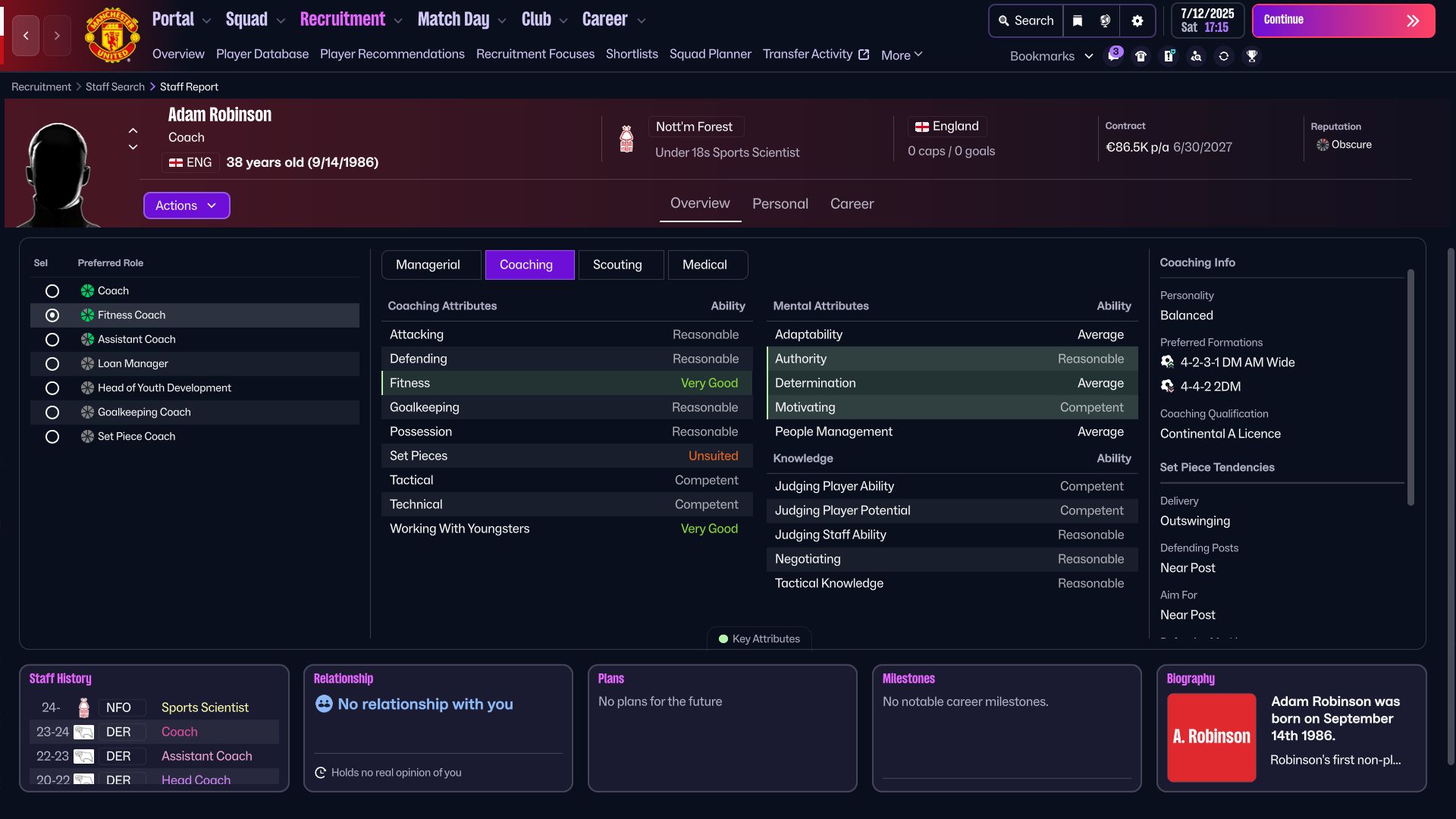Click the transfers refresh-arrows bookmark icon

pos(1224,56)
